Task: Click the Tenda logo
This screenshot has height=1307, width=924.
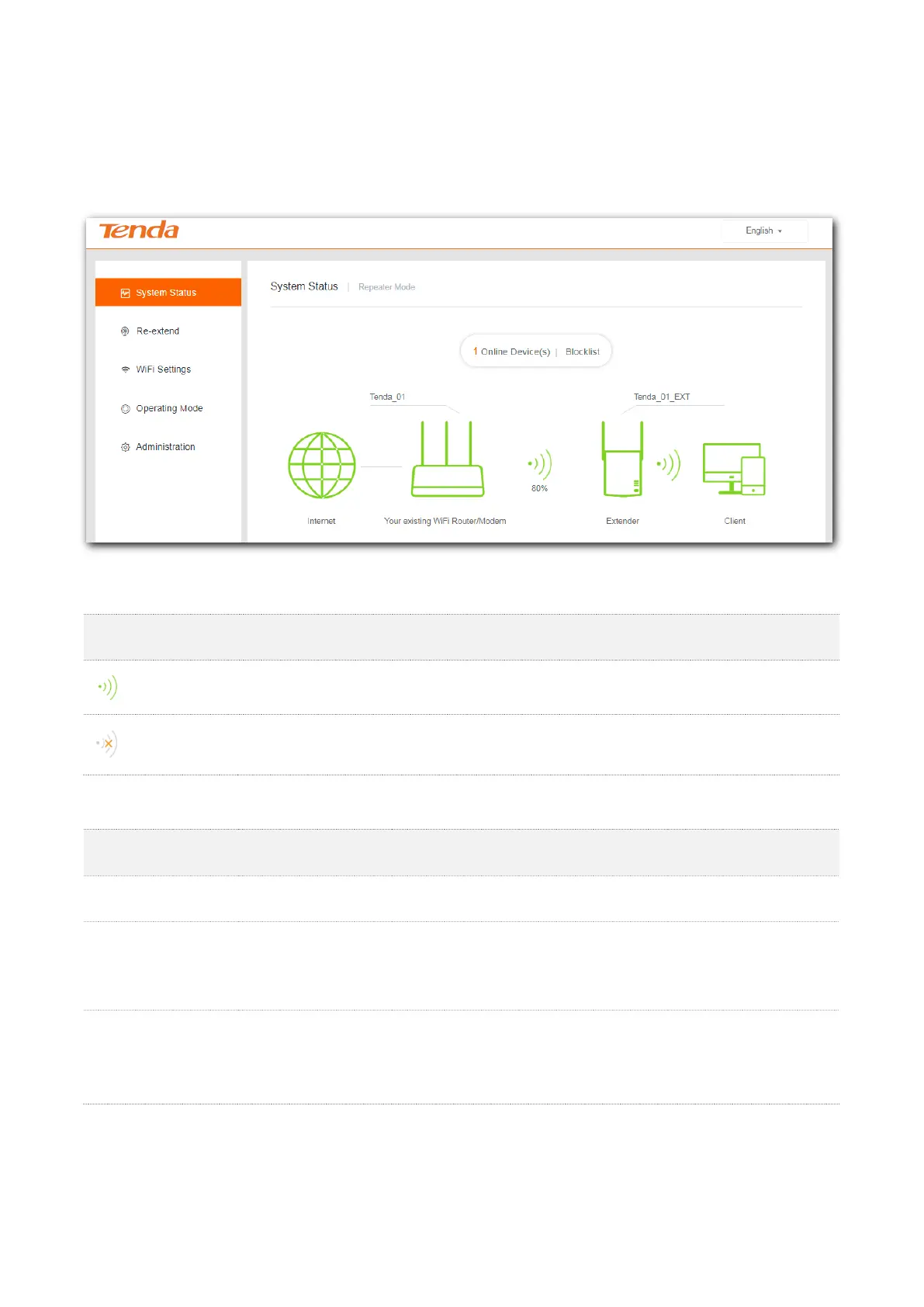Action: click(x=139, y=231)
